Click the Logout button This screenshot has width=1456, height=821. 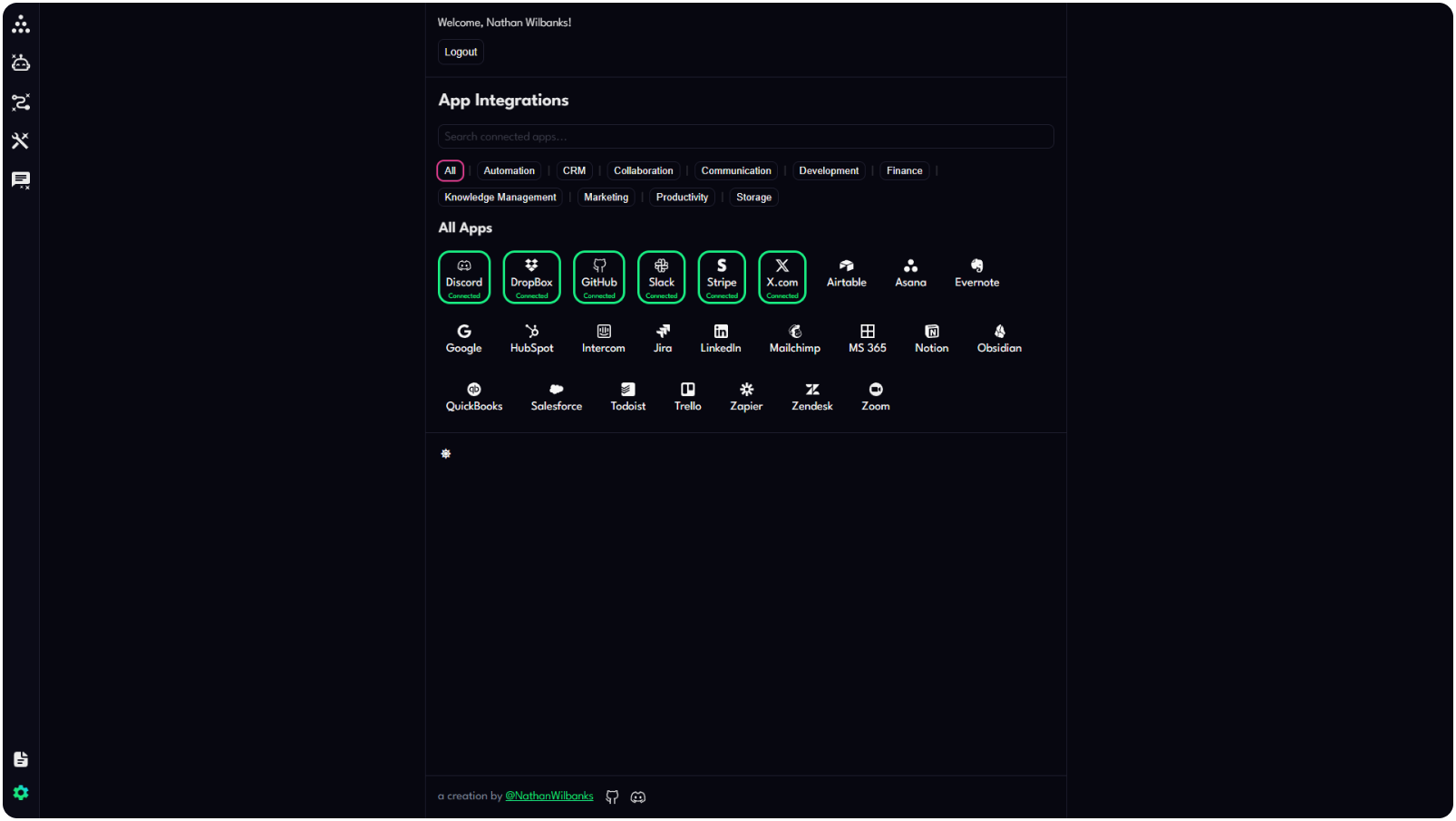[x=461, y=52]
